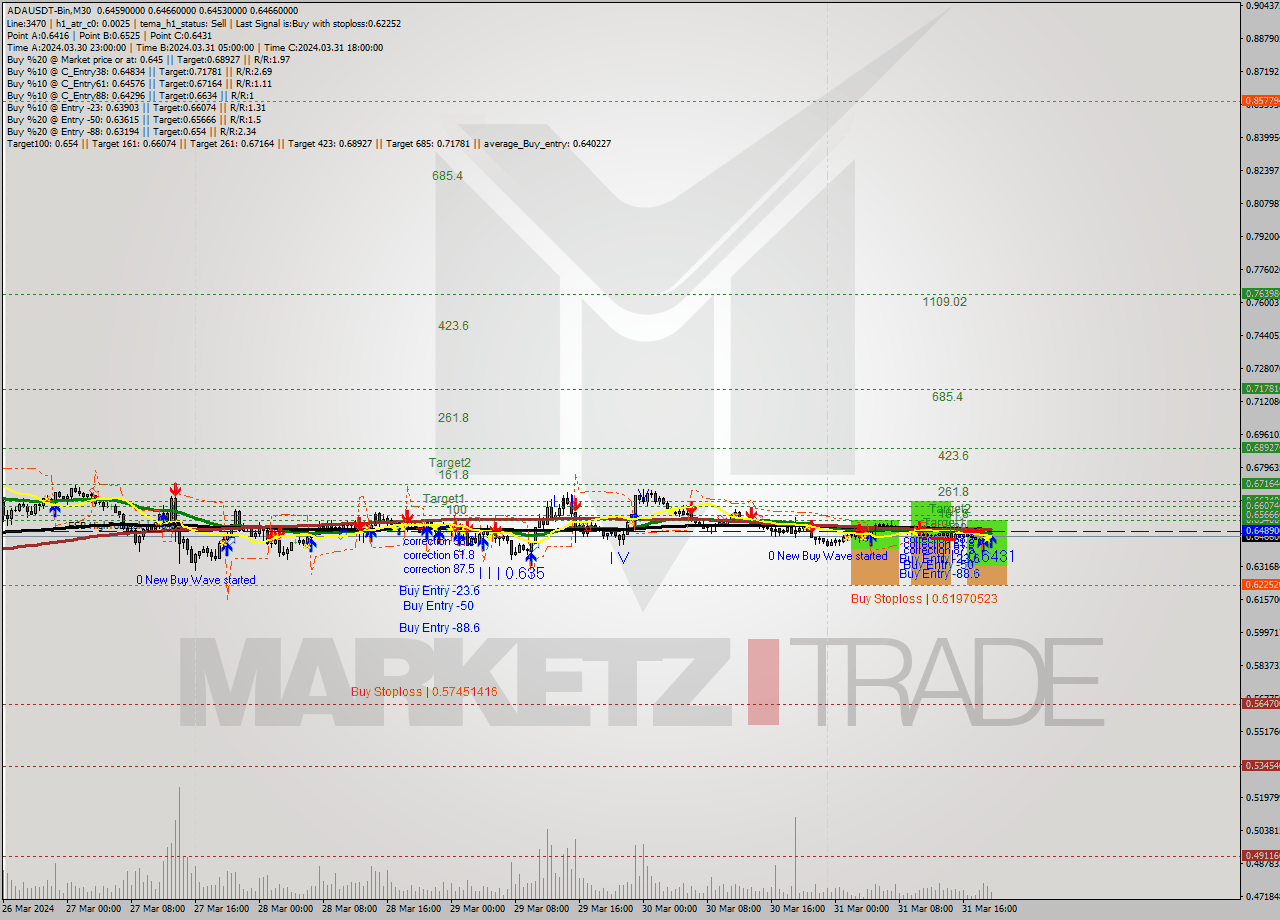Click the red 0.49116 price level tag

1260,856
